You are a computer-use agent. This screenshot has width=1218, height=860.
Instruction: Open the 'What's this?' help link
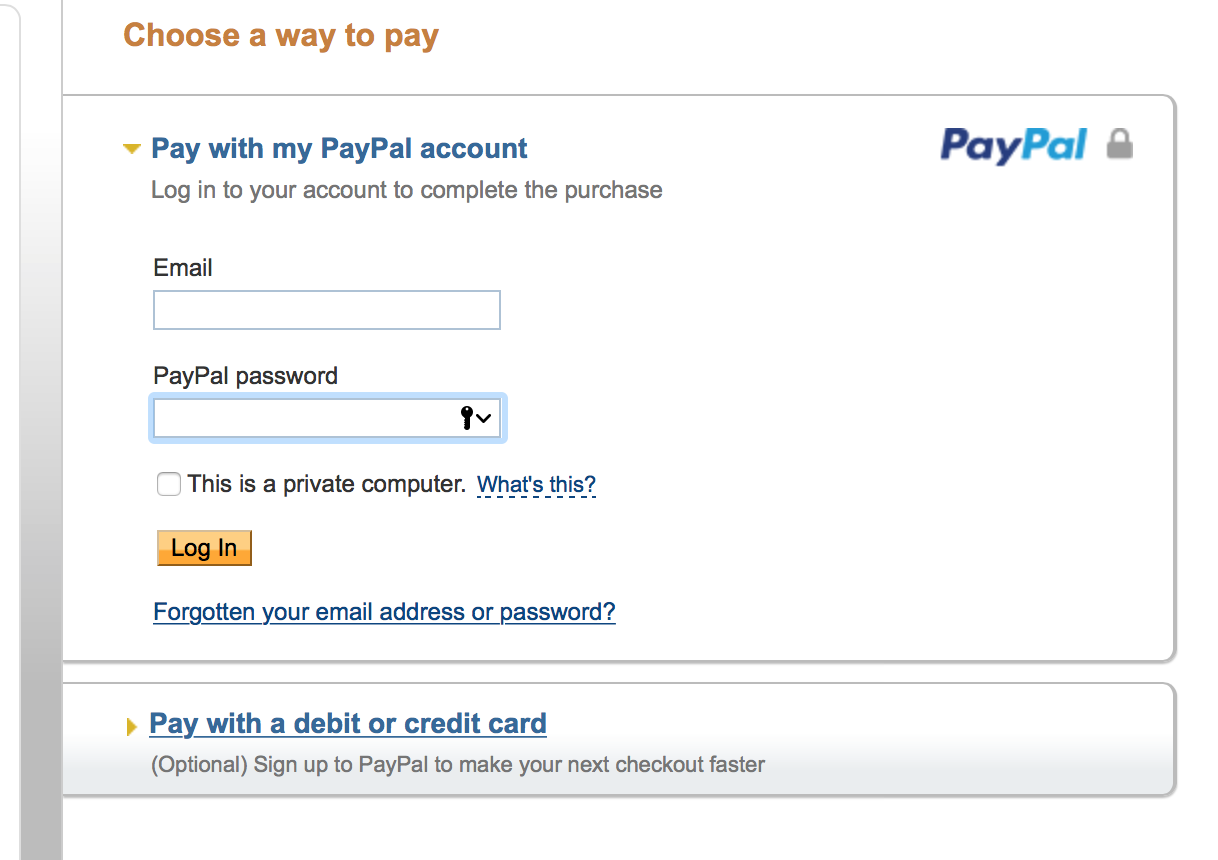536,485
